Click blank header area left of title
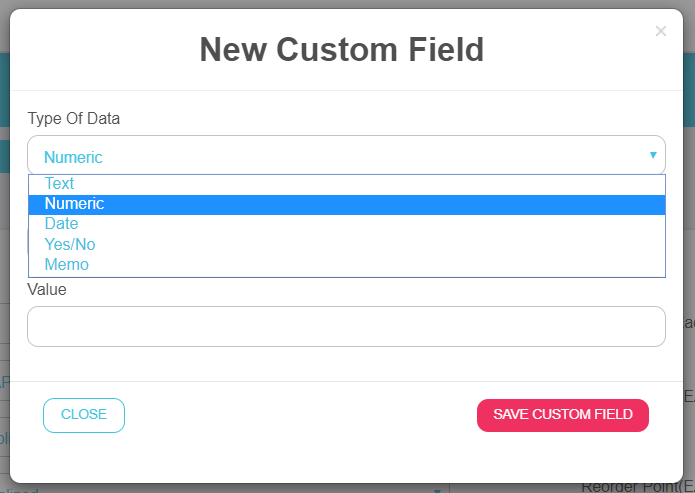 100,49
